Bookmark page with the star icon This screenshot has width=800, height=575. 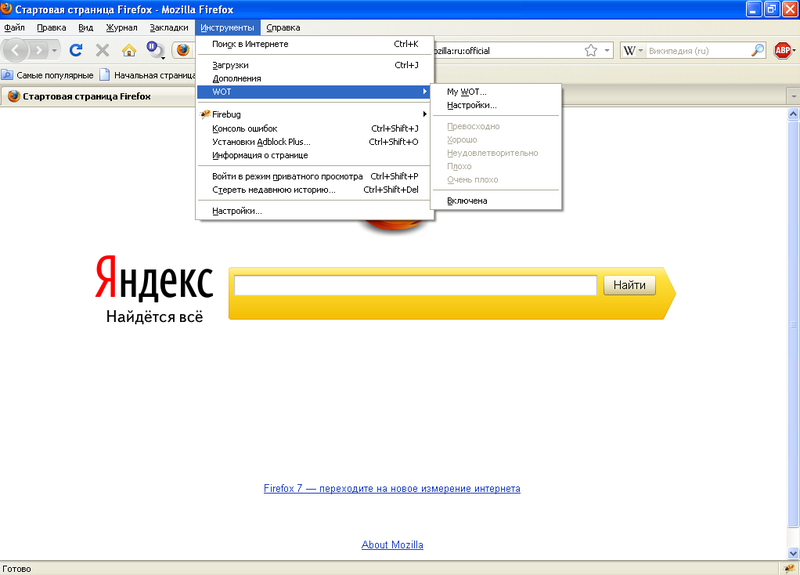click(x=591, y=50)
